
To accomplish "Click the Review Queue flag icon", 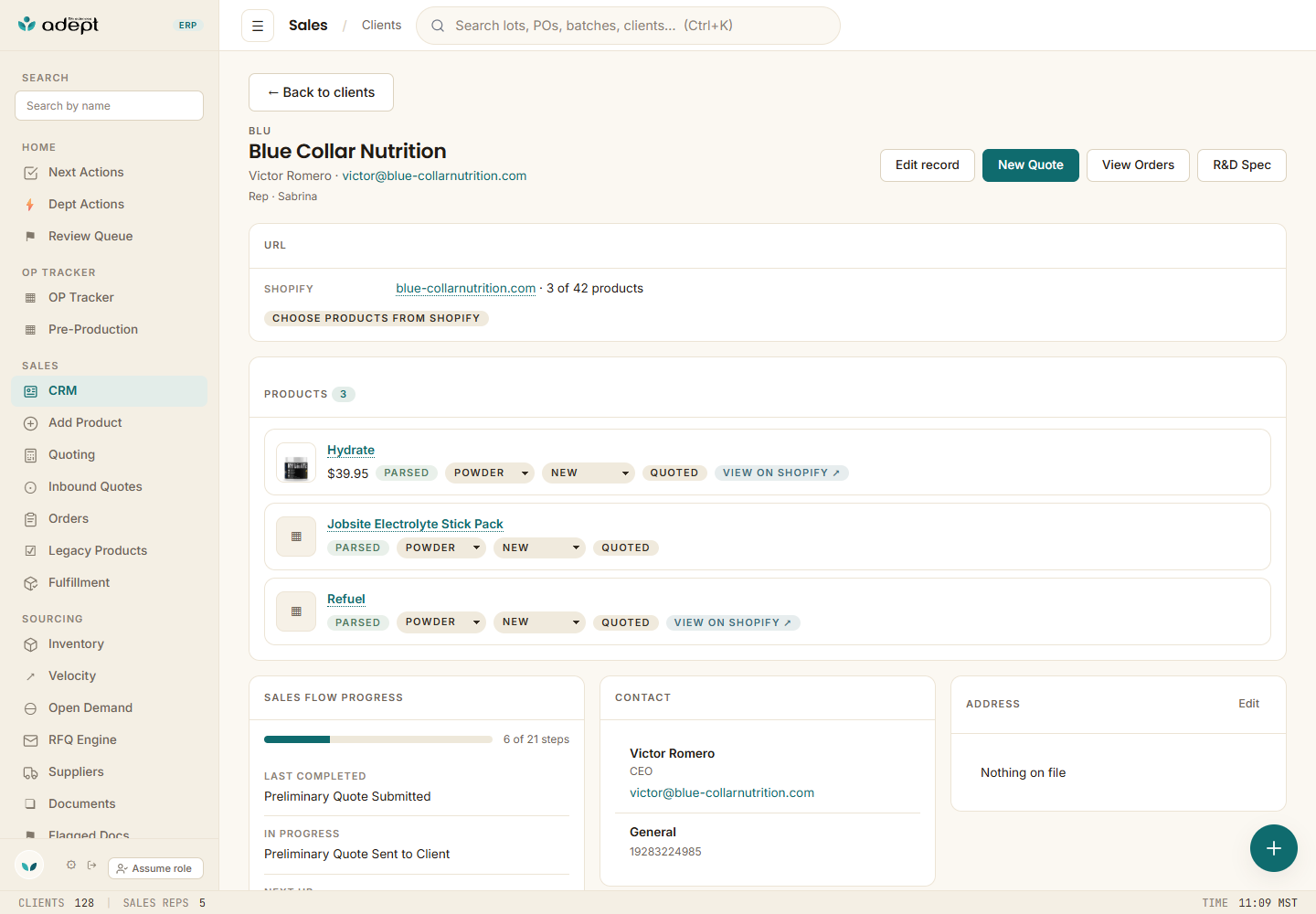I will (x=30, y=237).
